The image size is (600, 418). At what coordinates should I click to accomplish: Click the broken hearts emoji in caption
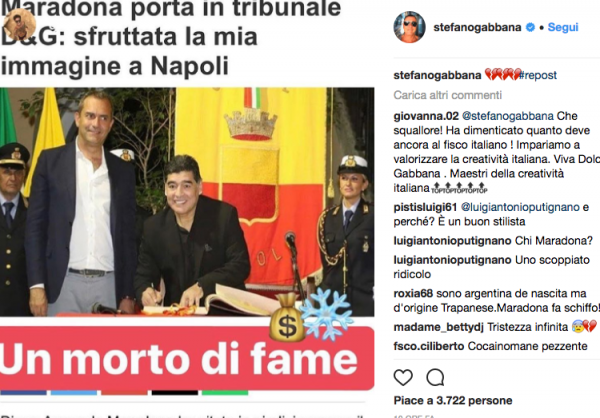point(503,74)
